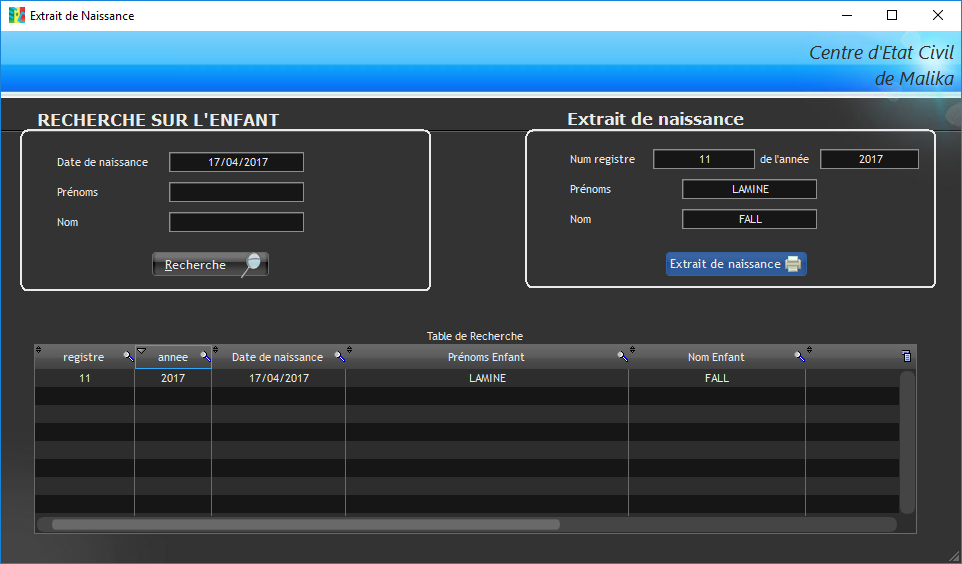
Task: Click the Prénoms Enfant column header
Action: point(486,357)
